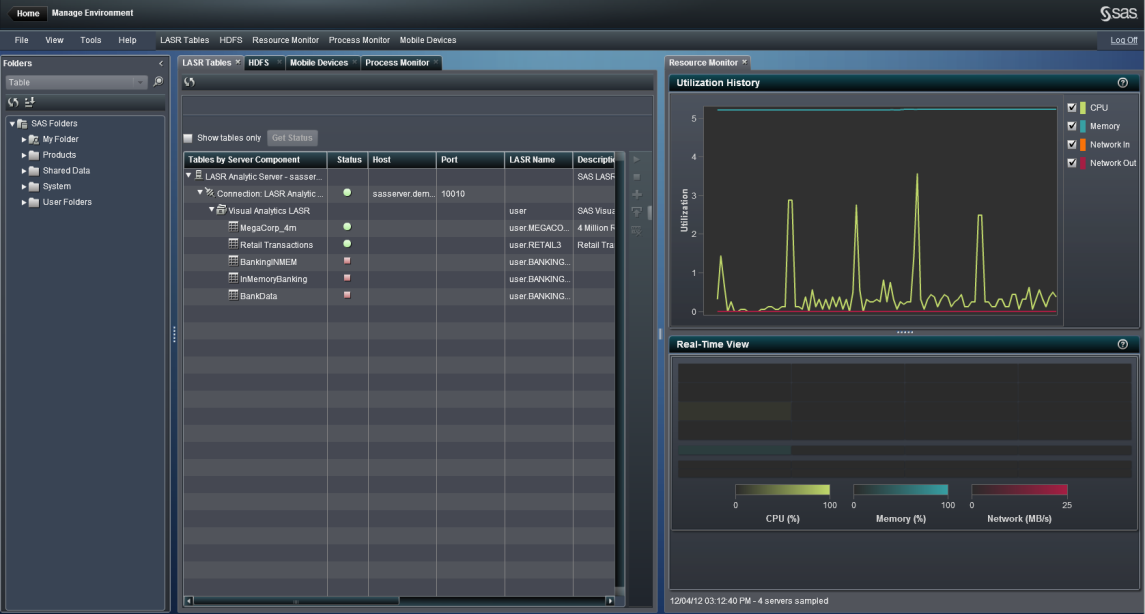1145x614 pixels.
Task: Collapse the Visual Analytics LASR row
Action: pos(212,210)
